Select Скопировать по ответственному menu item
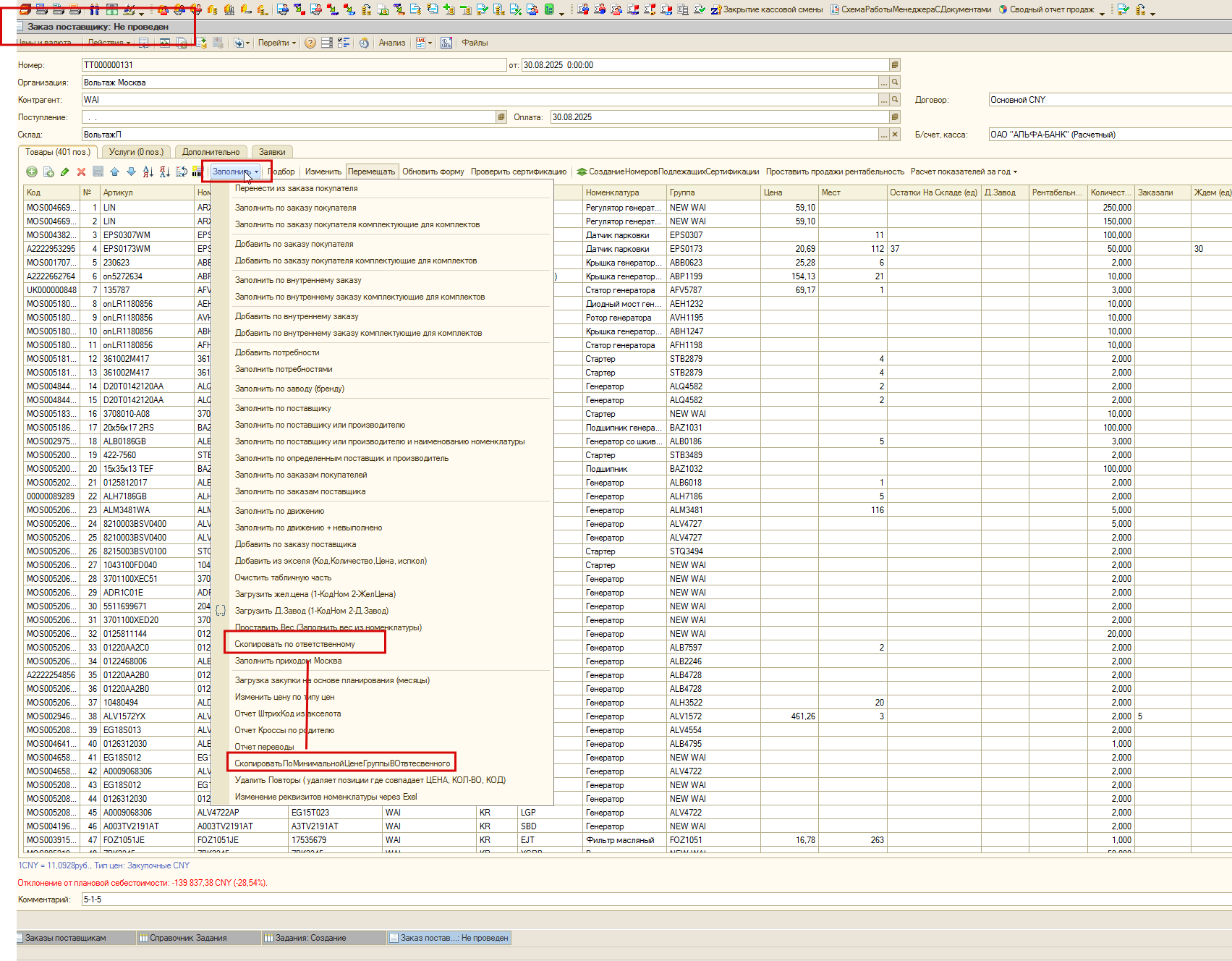The image size is (1232, 961). coord(295,644)
